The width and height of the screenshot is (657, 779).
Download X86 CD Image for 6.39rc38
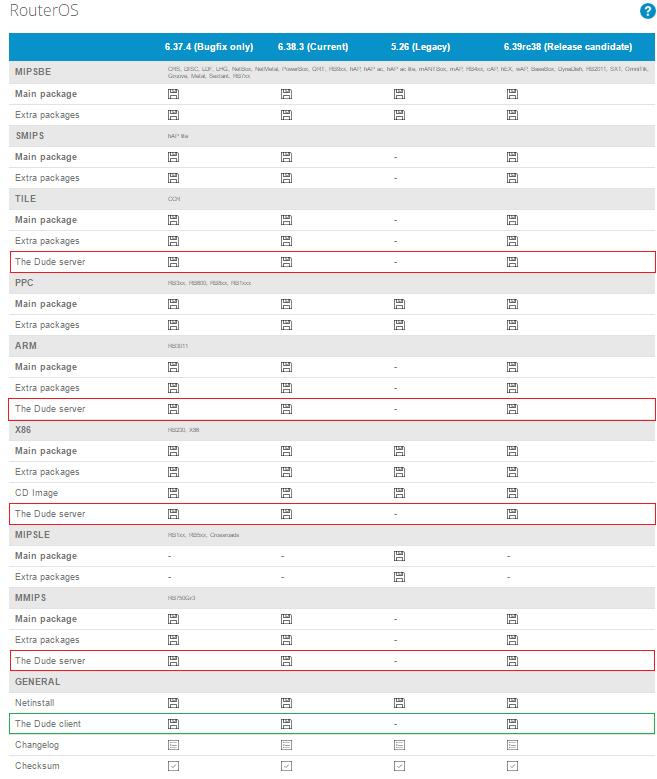click(x=512, y=493)
